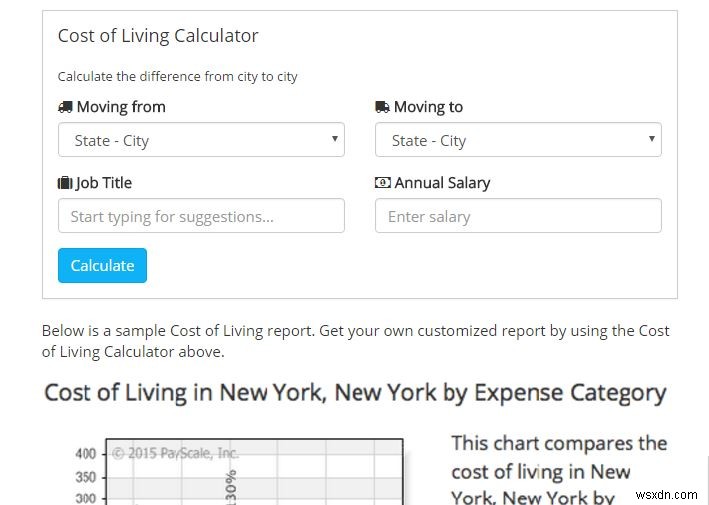This screenshot has width=709, height=505.
Task: Click the PayScale copyright watermark in the chart
Action: [176, 453]
